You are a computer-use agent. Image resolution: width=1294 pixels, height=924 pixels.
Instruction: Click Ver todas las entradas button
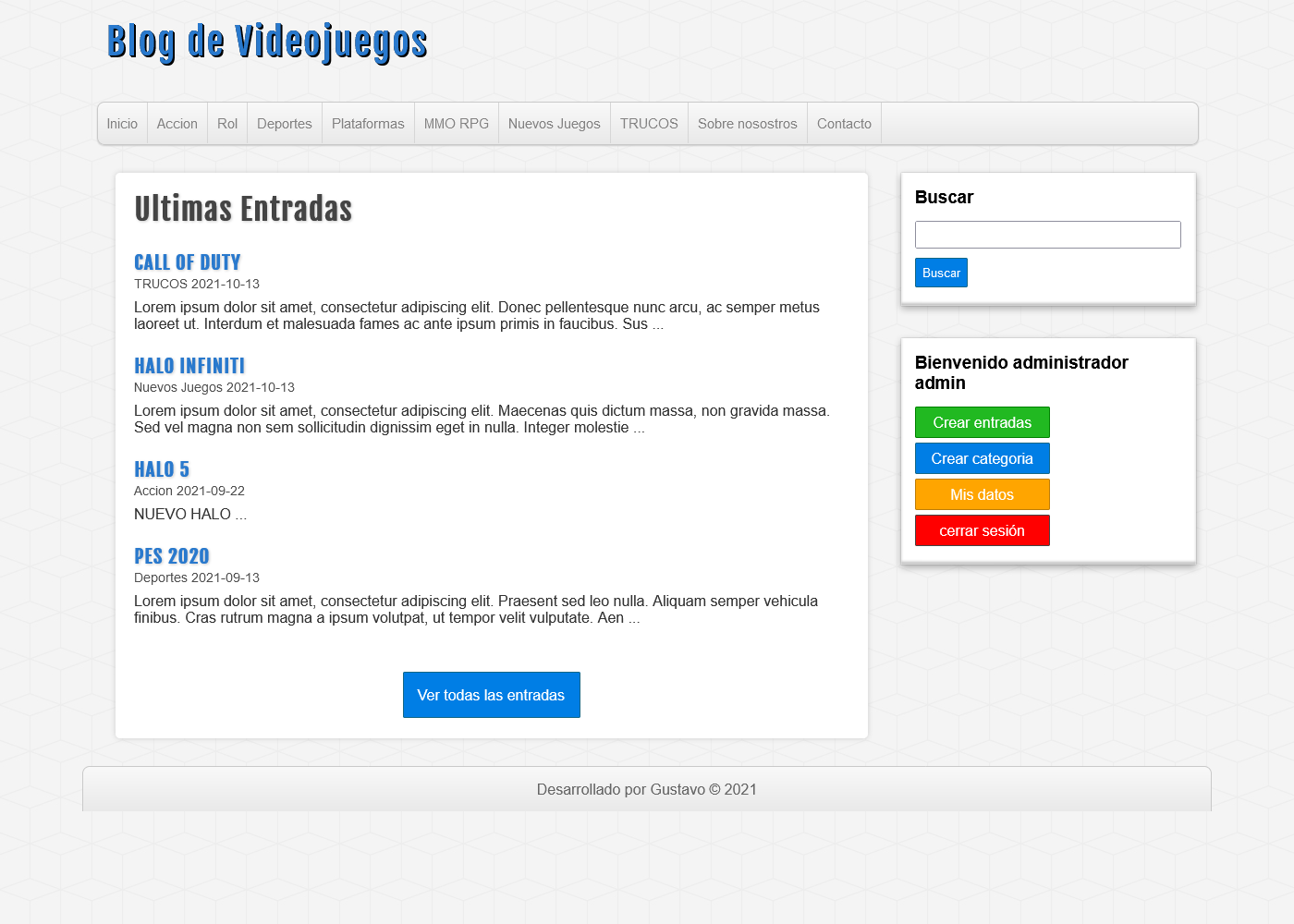492,695
